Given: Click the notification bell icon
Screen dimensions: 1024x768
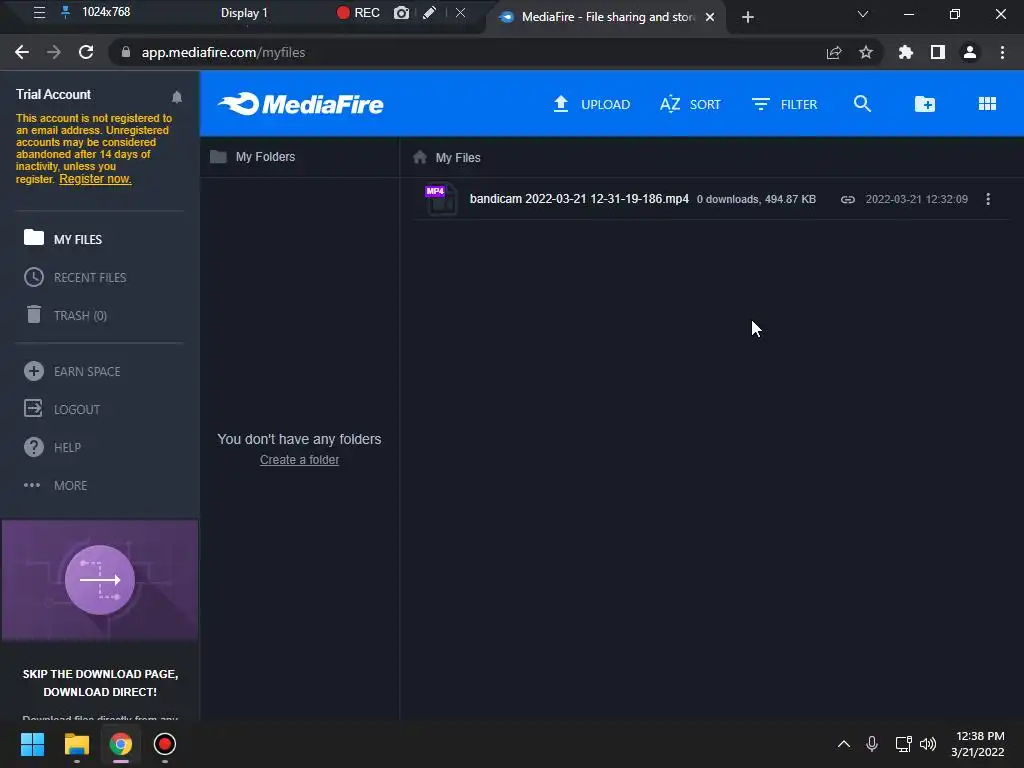Looking at the screenshot, I should 176,97.
